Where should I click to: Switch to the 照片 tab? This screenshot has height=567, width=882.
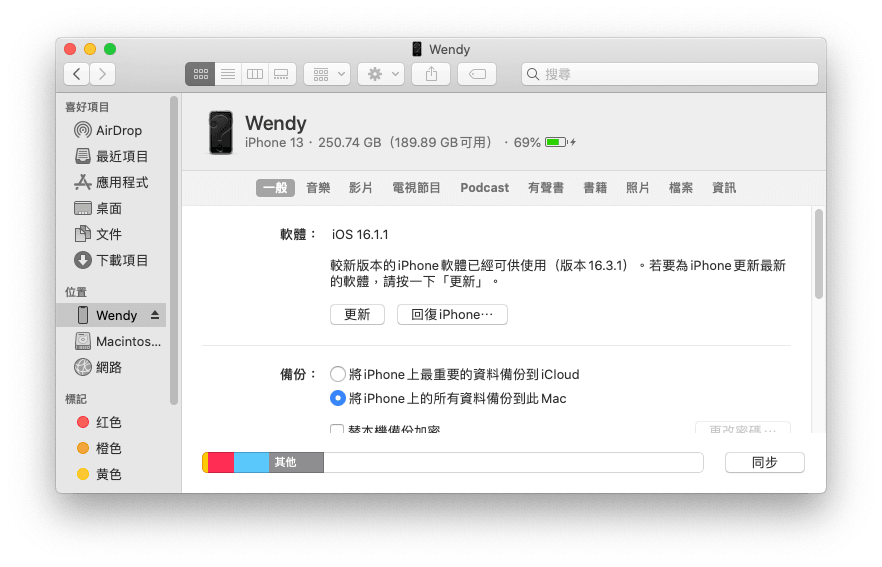[x=637, y=188]
